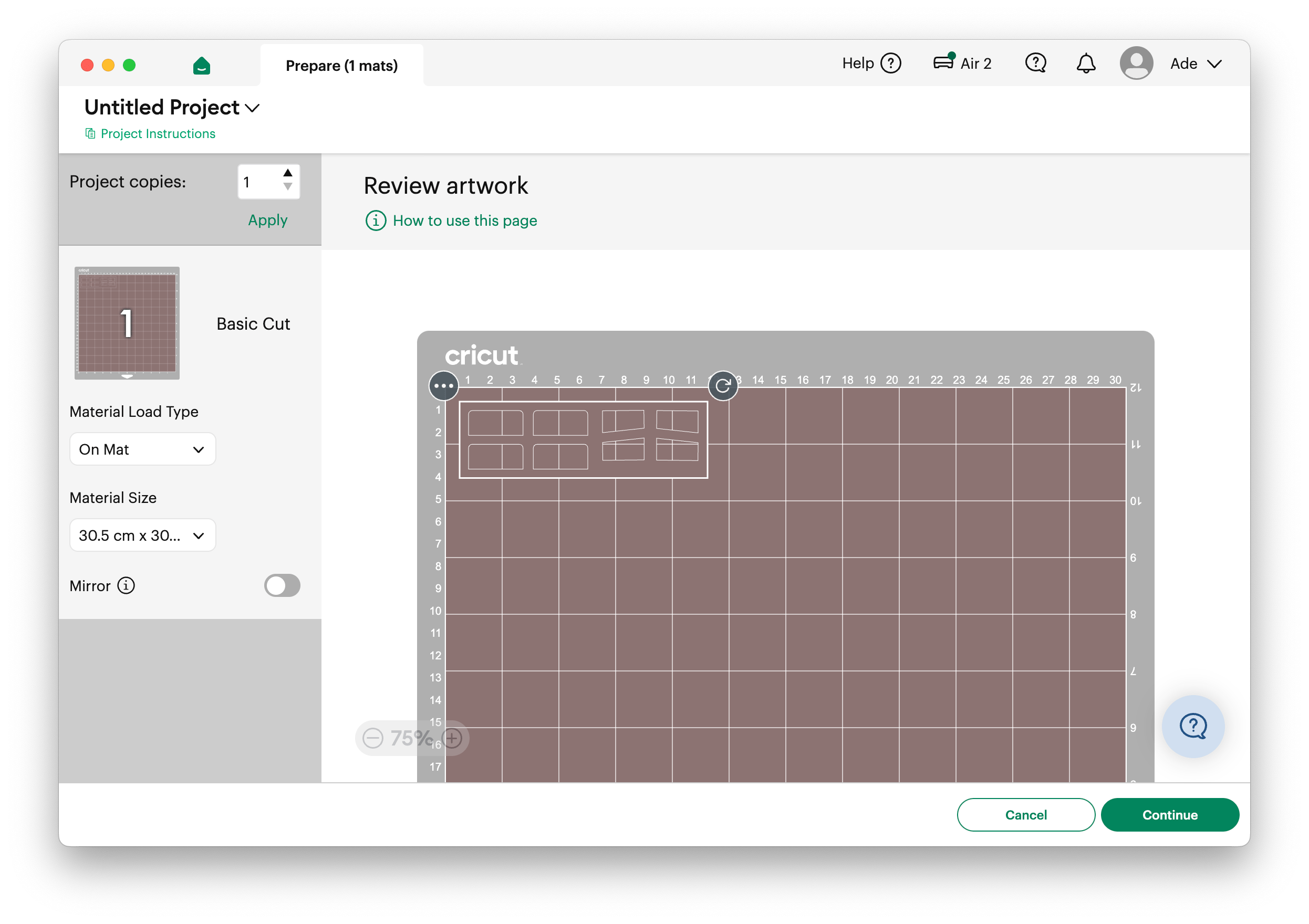1309x924 pixels.
Task: Click the Ade username
Action: click(x=1183, y=64)
